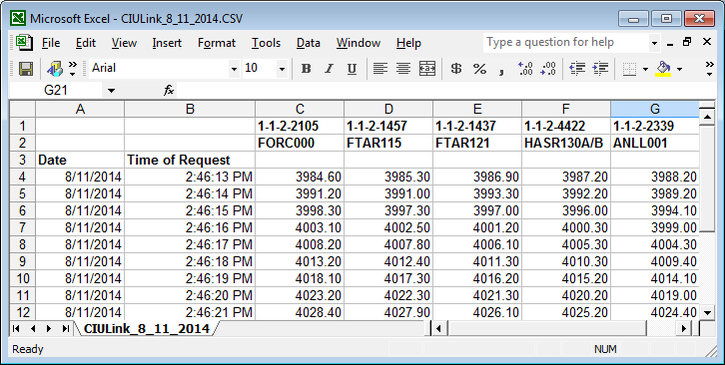
Task: Open the Insert menu
Action: pos(167,43)
